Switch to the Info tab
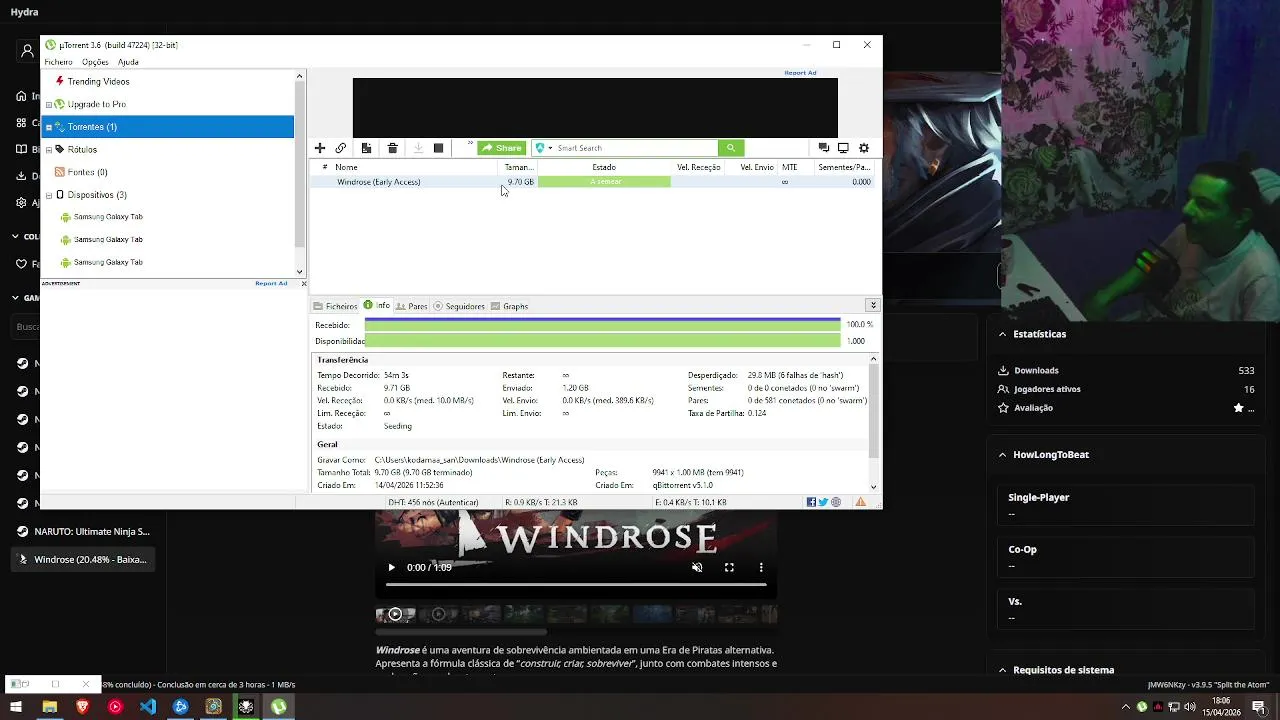1280x720 pixels. 377,306
